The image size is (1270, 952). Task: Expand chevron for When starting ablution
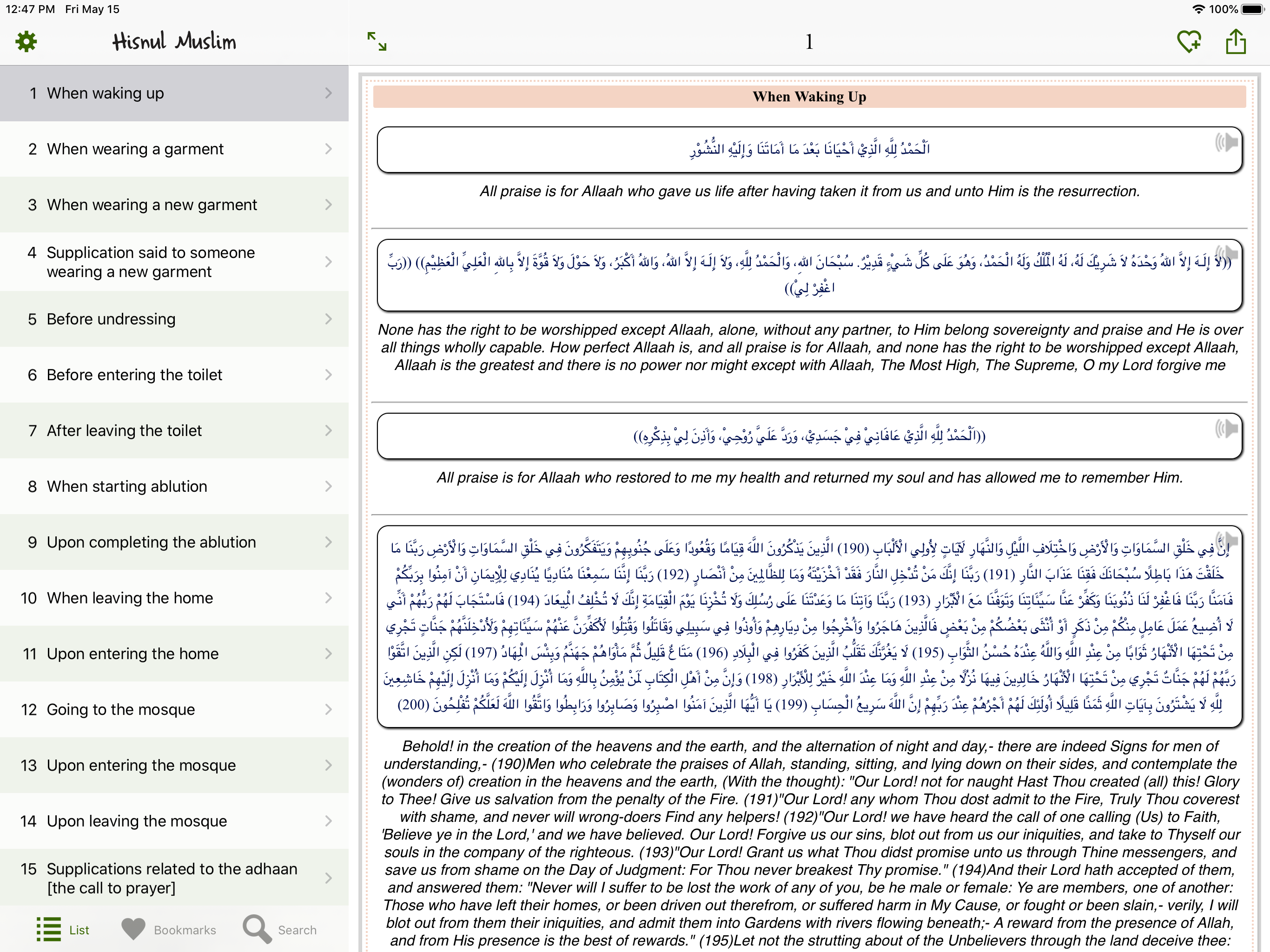[328, 486]
